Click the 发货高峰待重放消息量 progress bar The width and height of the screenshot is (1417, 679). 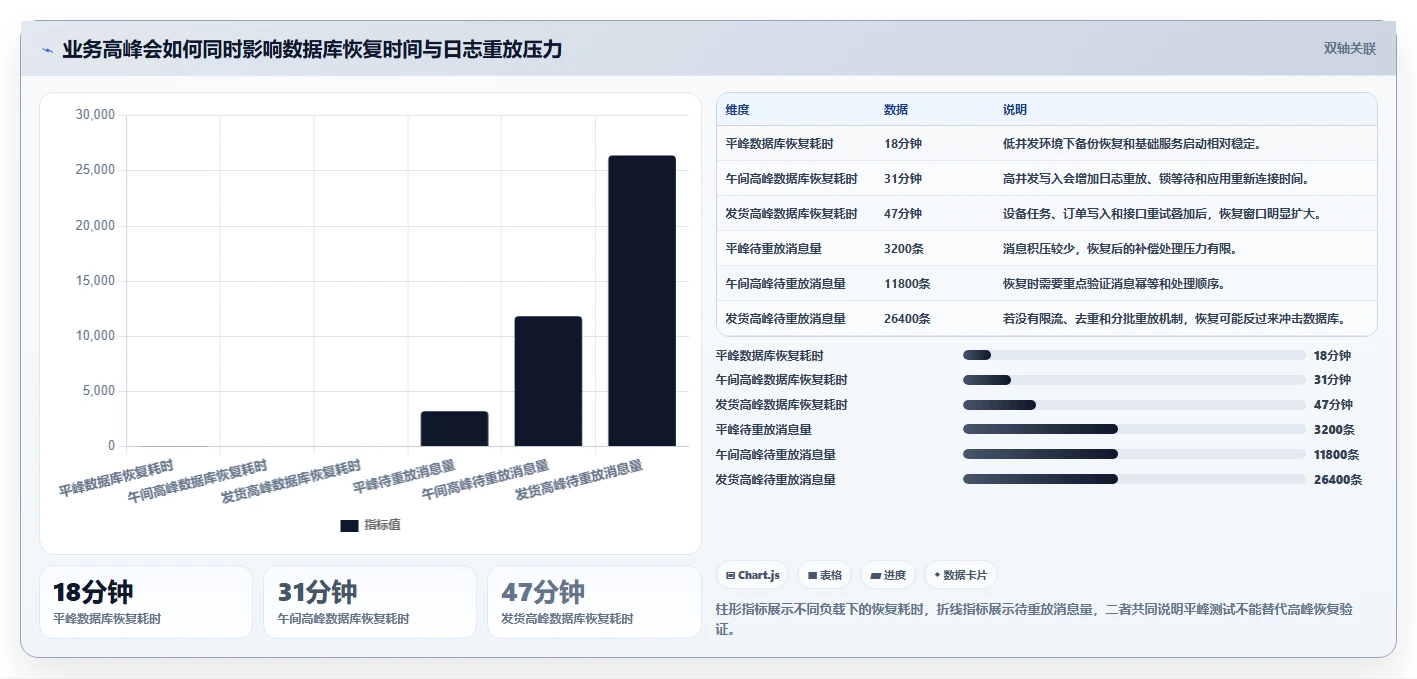(1134, 479)
